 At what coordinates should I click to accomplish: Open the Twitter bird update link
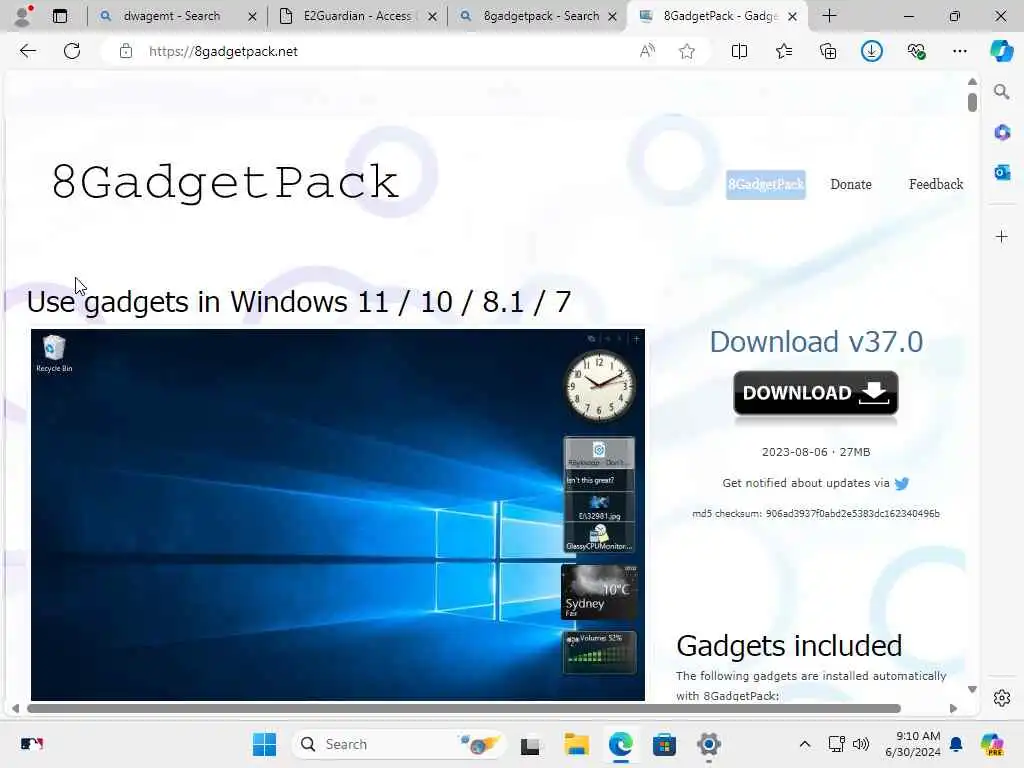pos(902,483)
